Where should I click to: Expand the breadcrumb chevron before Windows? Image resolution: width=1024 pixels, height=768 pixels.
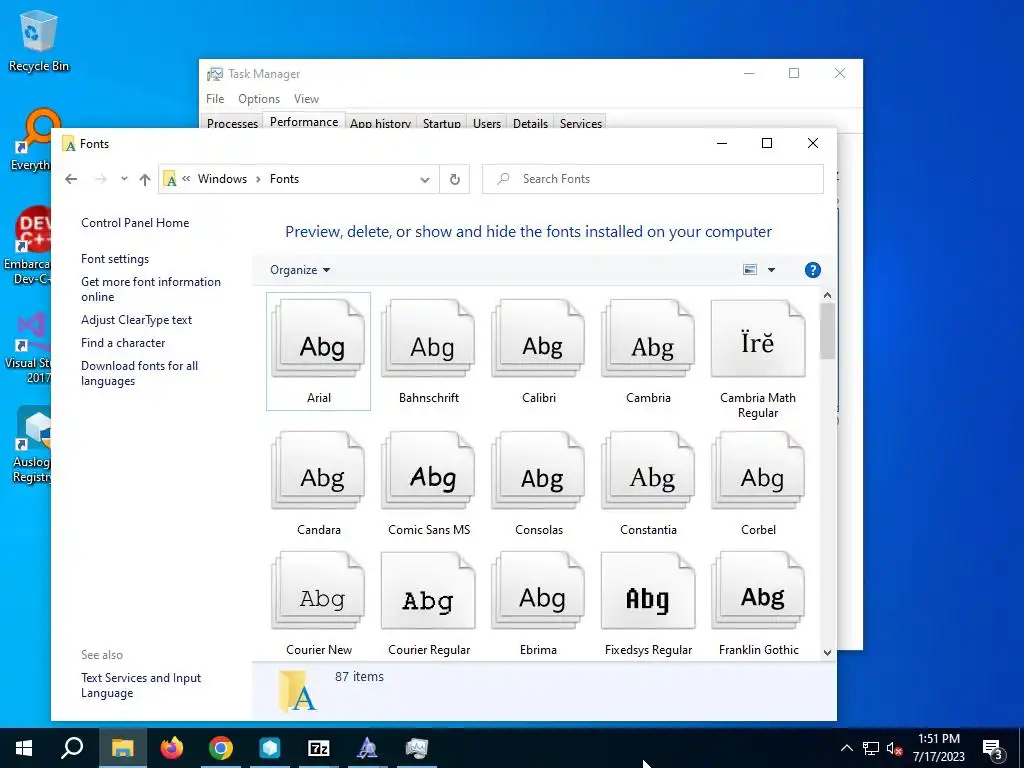[x=186, y=178]
